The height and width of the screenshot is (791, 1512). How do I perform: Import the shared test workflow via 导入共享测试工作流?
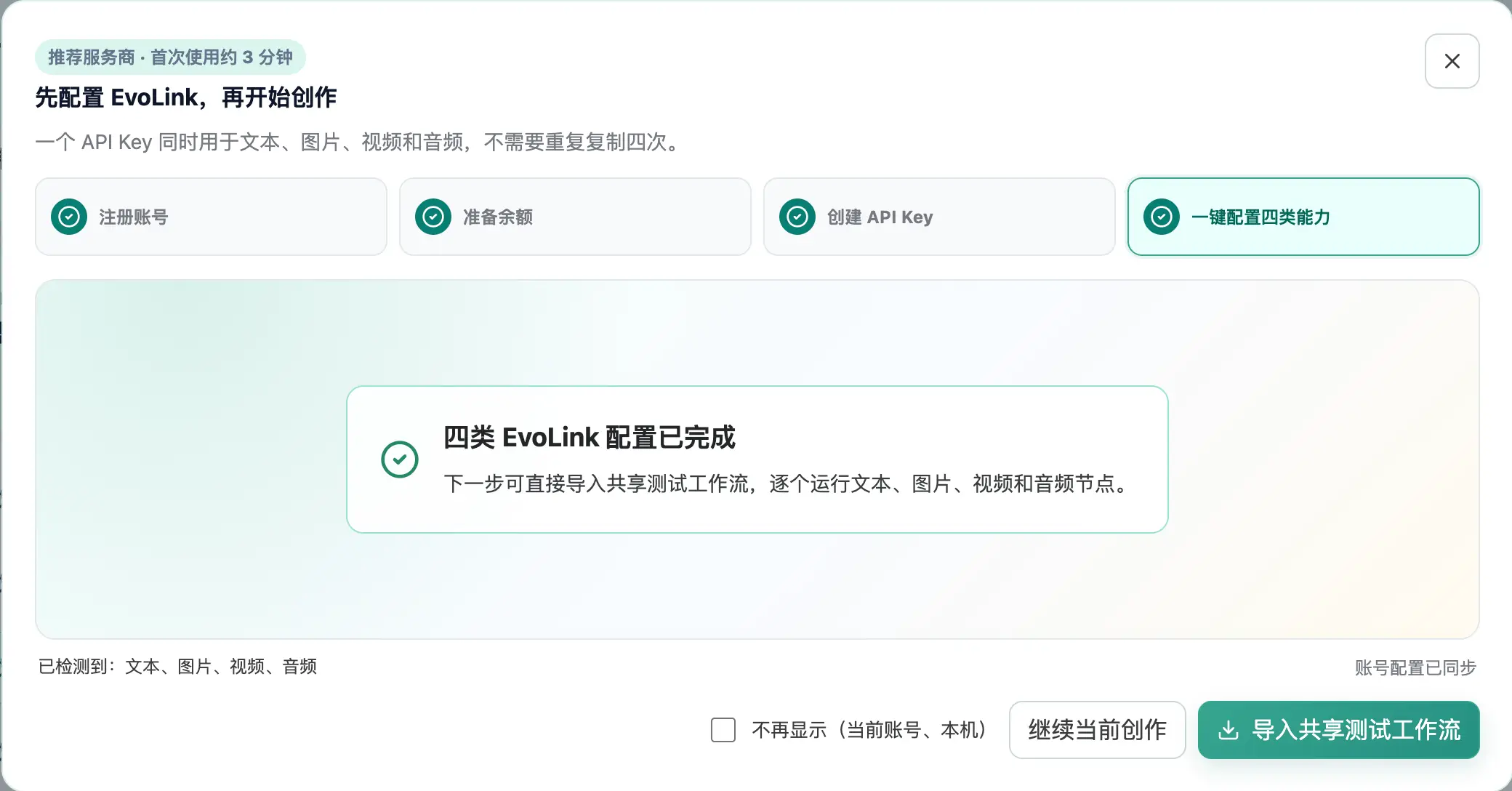[1339, 730]
